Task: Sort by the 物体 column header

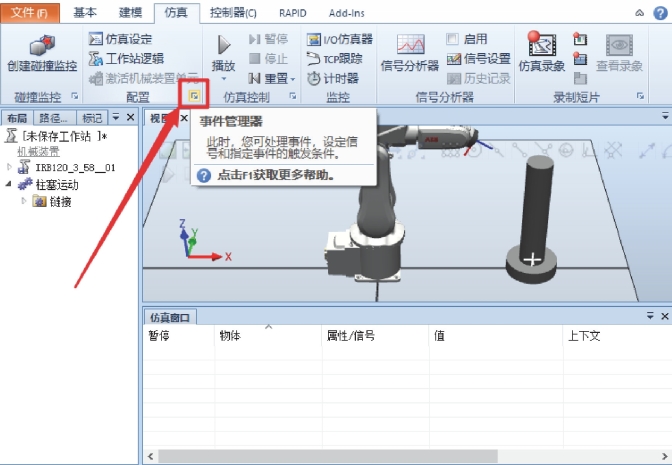Action: click(x=268, y=336)
